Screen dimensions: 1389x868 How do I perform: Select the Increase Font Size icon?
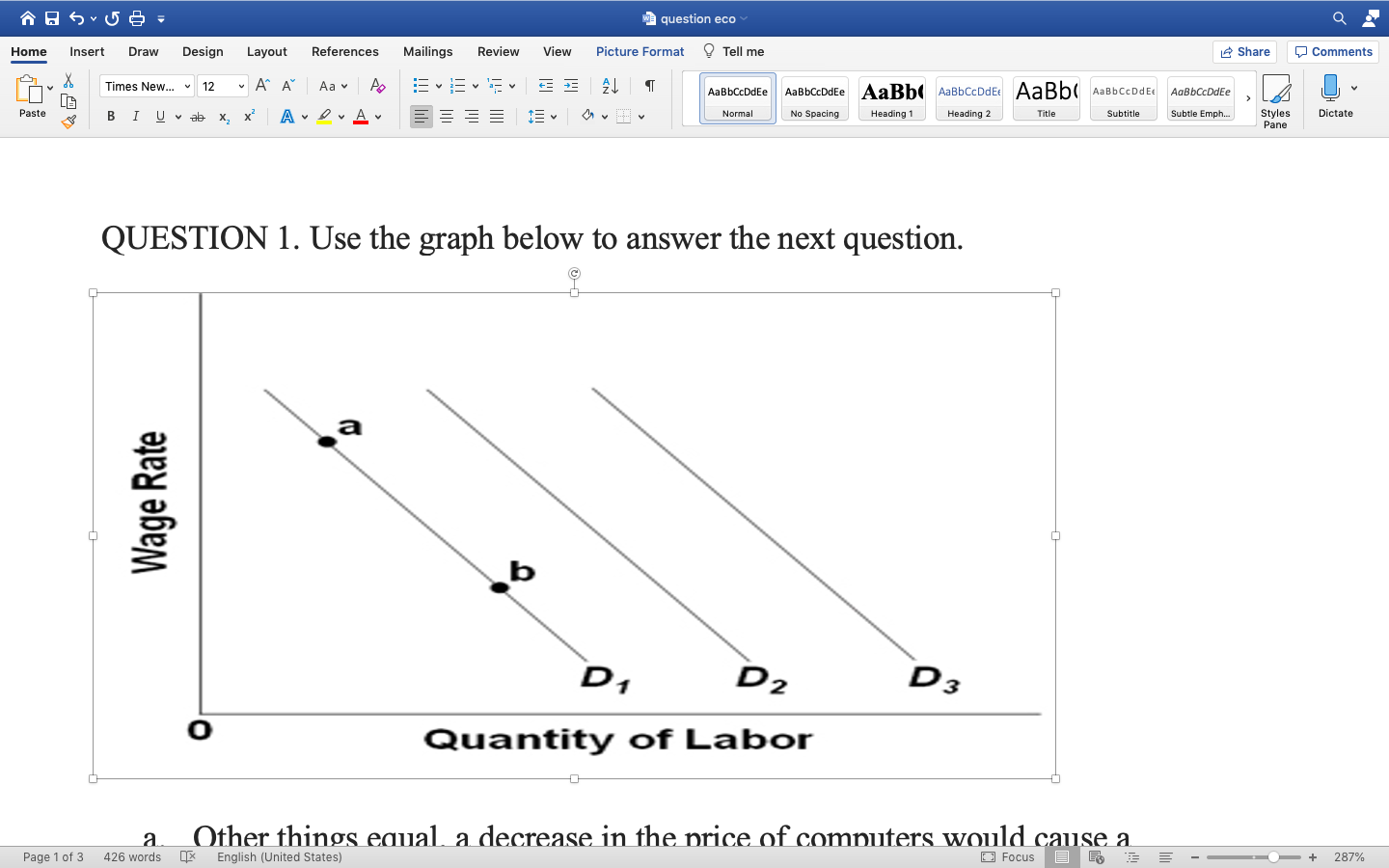click(x=259, y=85)
